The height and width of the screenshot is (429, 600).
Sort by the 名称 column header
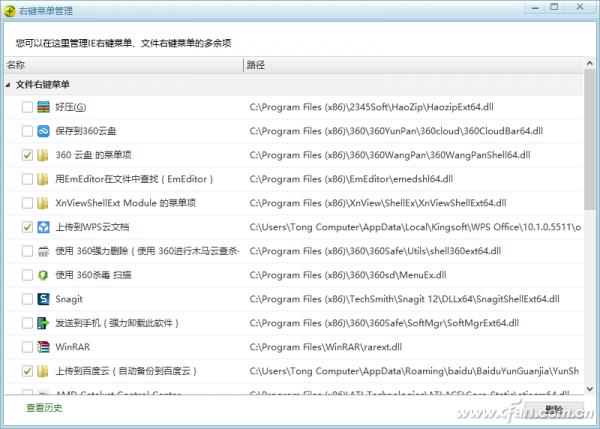point(124,65)
